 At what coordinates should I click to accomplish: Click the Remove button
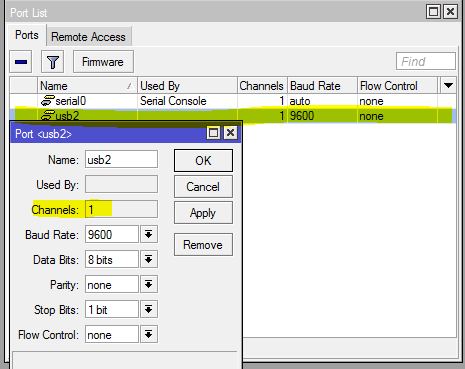(203, 245)
